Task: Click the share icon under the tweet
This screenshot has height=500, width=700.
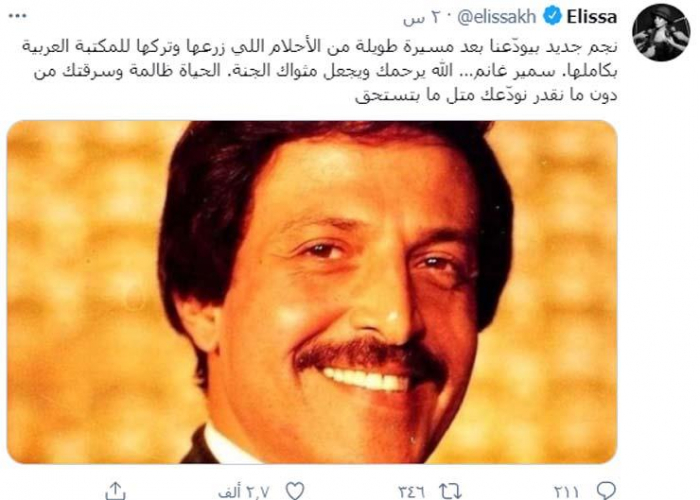Action: point(116,491)
